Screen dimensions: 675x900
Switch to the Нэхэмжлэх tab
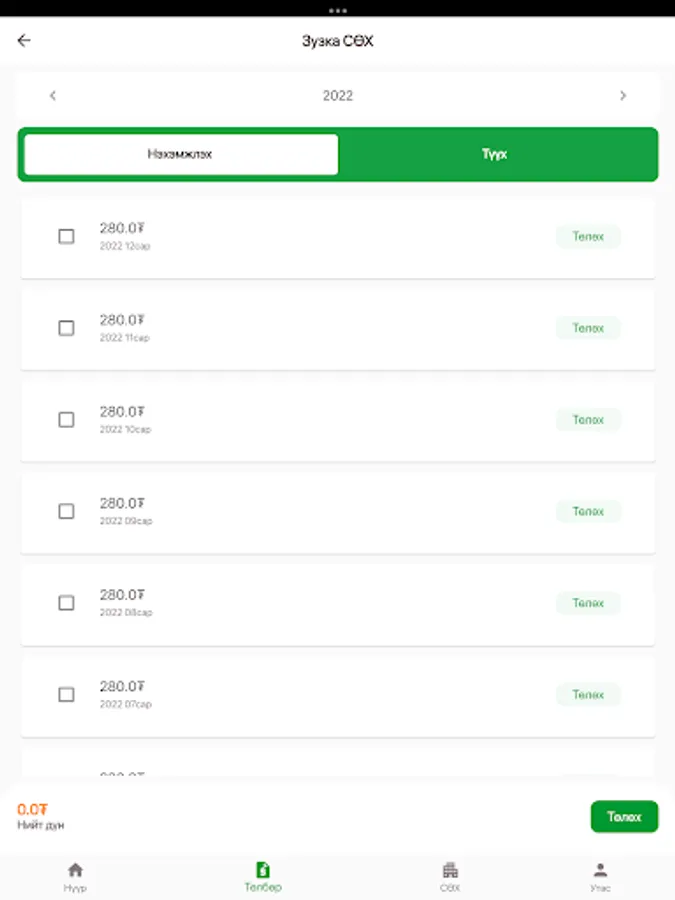pos(180,155)
